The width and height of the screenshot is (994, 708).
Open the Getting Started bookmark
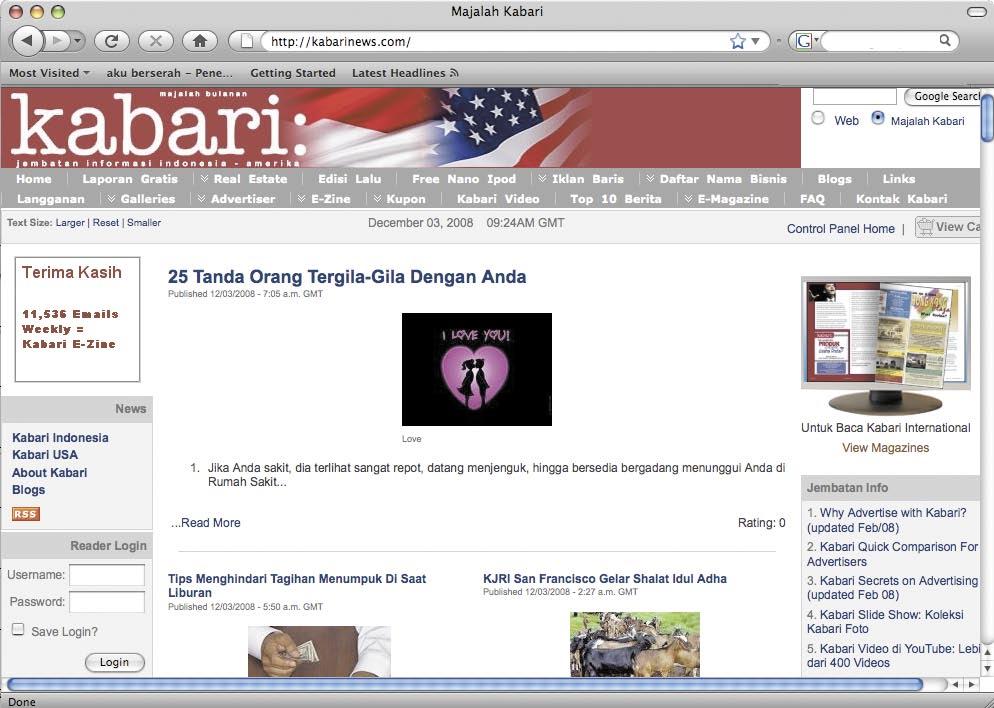(x=293, y=73)
